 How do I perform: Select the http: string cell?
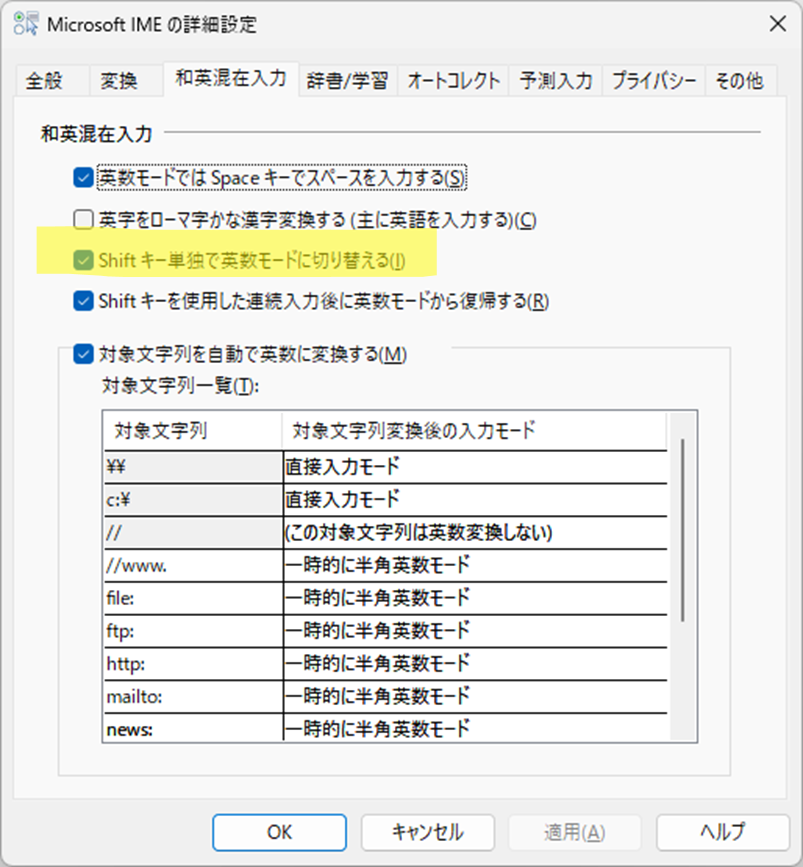point(194,664)
